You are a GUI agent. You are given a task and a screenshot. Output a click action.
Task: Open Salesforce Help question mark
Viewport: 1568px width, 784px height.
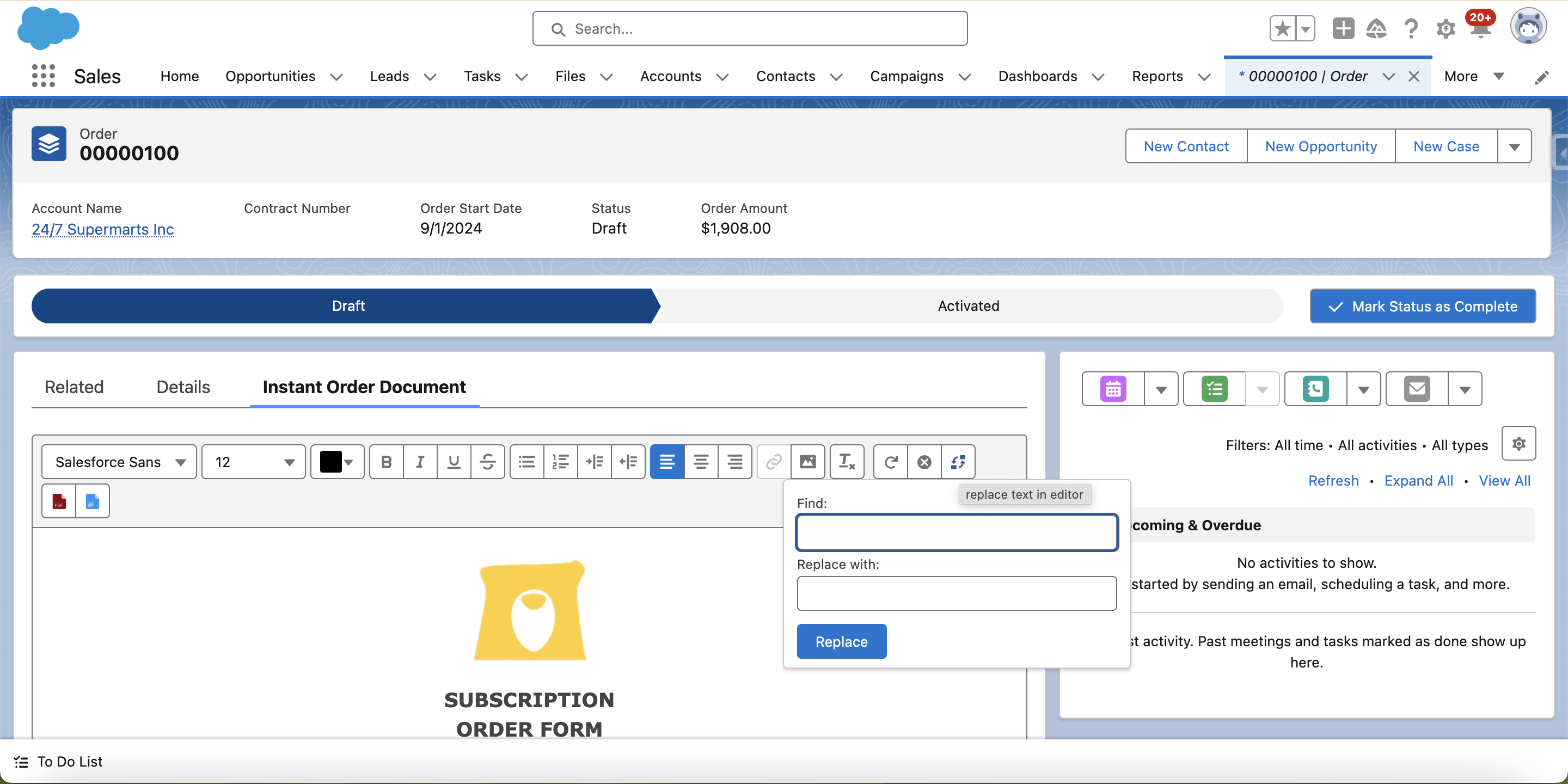(x=1411, y=29)
